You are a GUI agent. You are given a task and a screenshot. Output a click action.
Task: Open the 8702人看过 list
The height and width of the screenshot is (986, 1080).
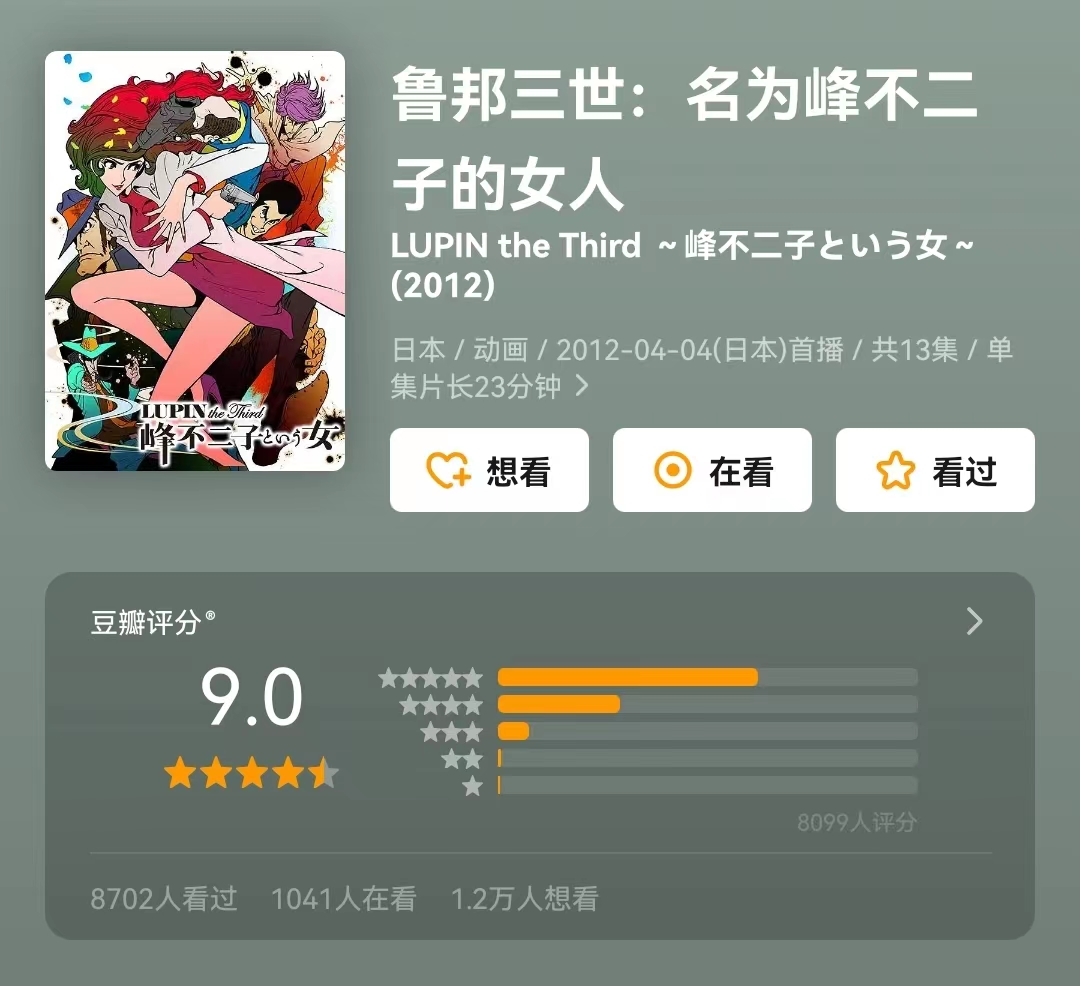pyautogui.click(x=164, y=899)
